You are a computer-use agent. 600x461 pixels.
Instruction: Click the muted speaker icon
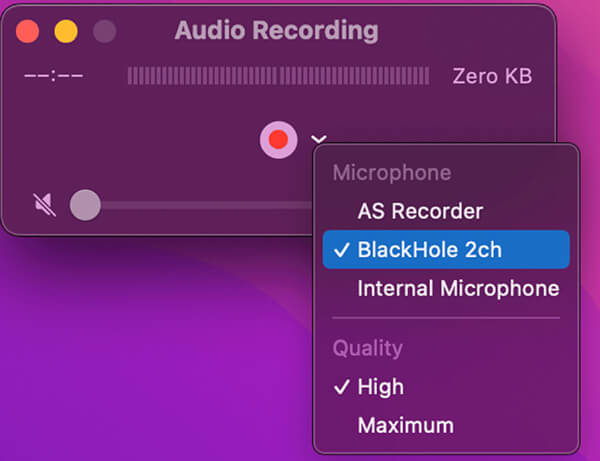(x=45, y=205)
